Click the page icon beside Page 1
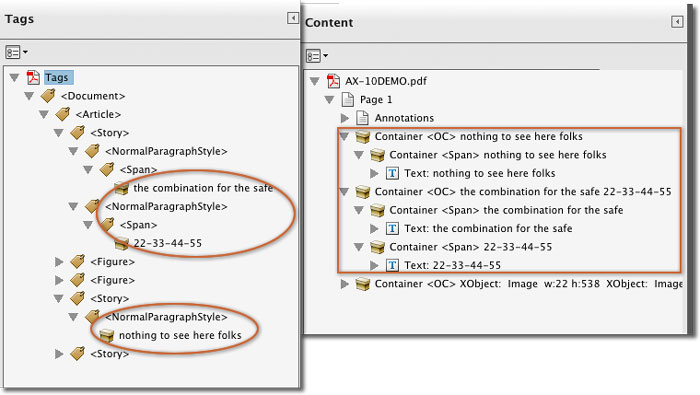The image size is (700, 395). pos(348,100)
